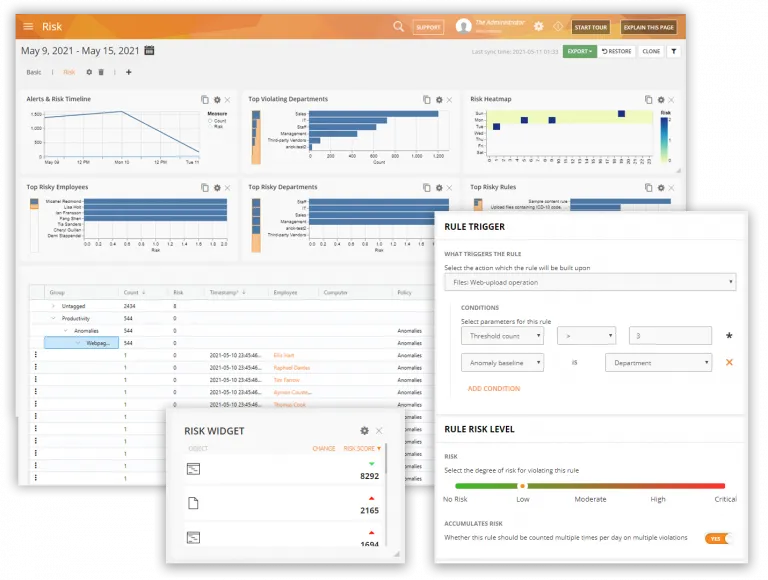768x580 pixels.
Task: Sort Risk Widget by Risk Score
Action: click(x=362, y=449)
